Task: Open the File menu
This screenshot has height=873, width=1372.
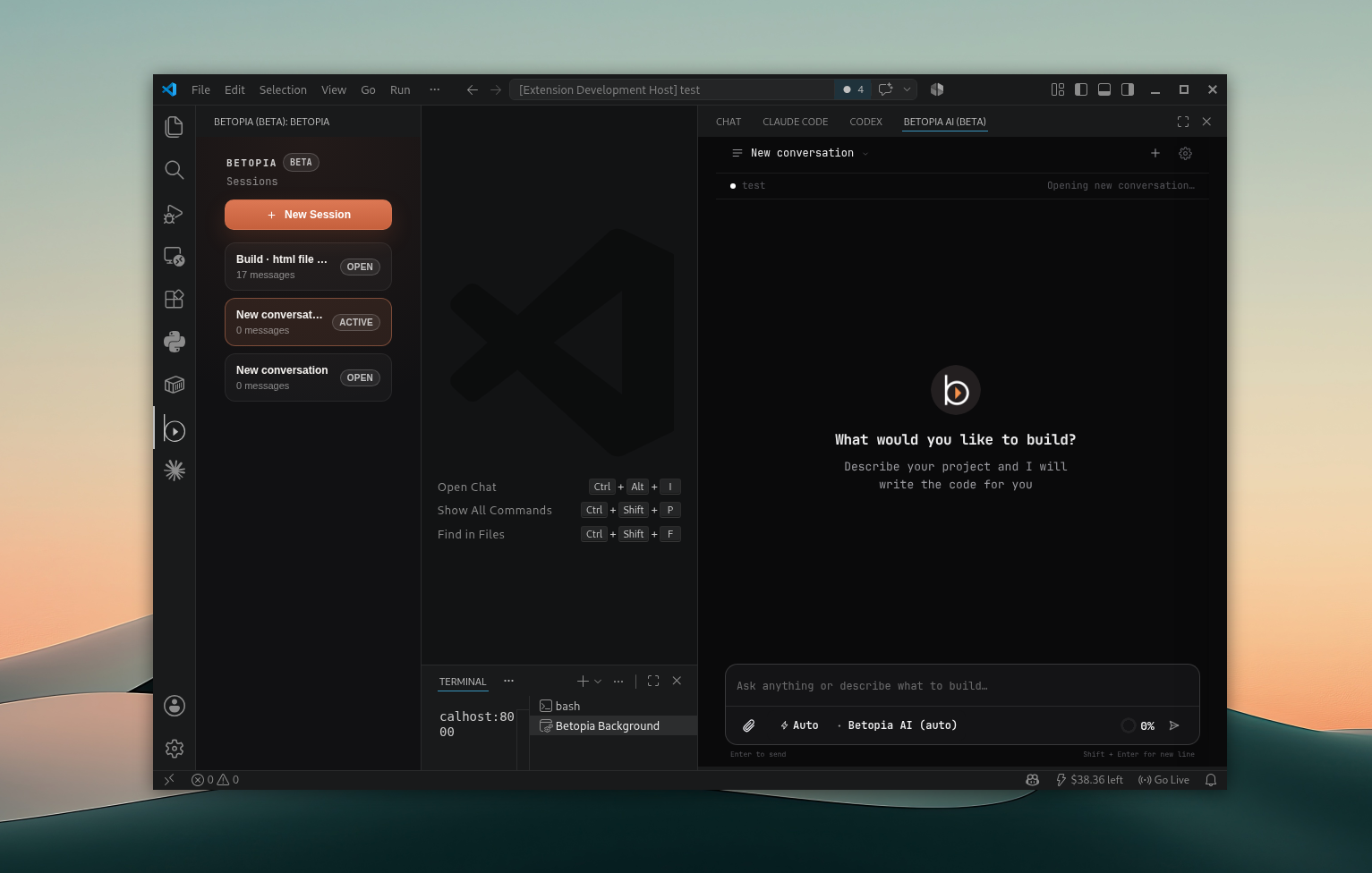Action: (200, 89)
